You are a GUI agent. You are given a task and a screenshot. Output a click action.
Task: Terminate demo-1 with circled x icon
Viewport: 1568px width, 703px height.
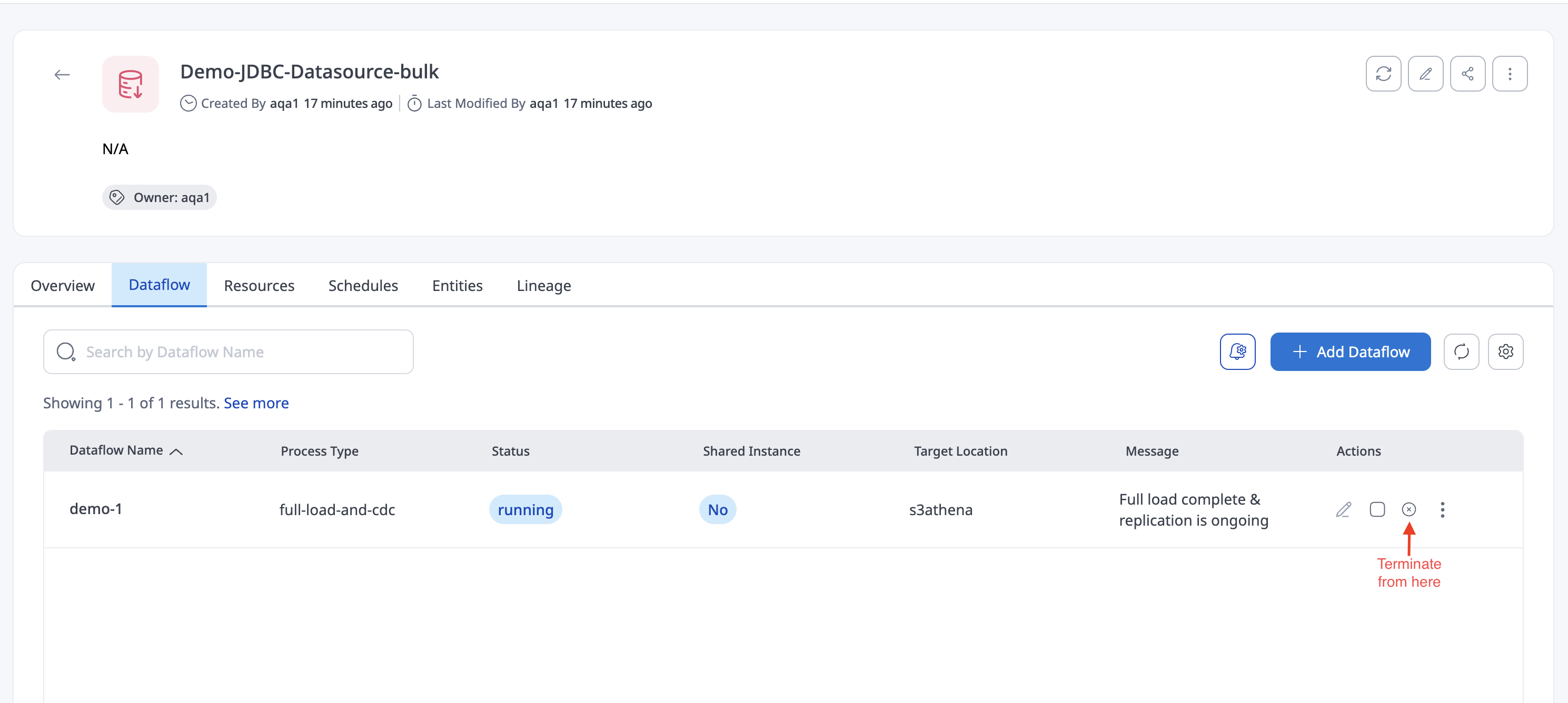1408,509
